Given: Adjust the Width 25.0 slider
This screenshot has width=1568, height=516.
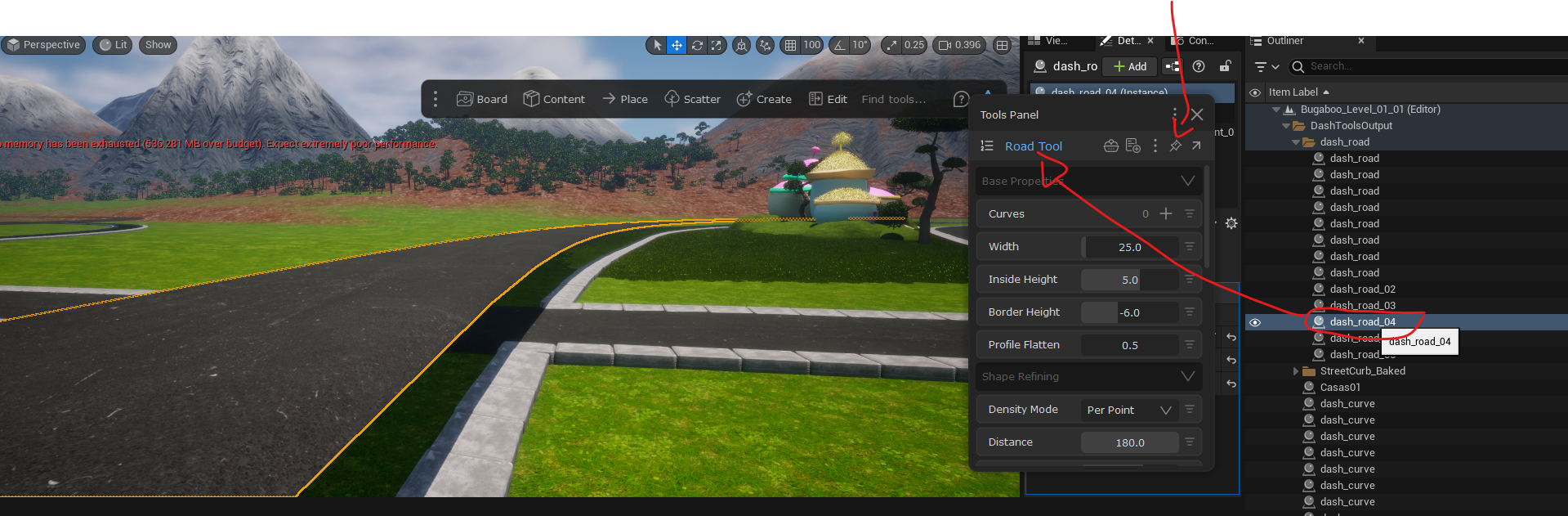Looking at the screenshot, I should 1130,247.
